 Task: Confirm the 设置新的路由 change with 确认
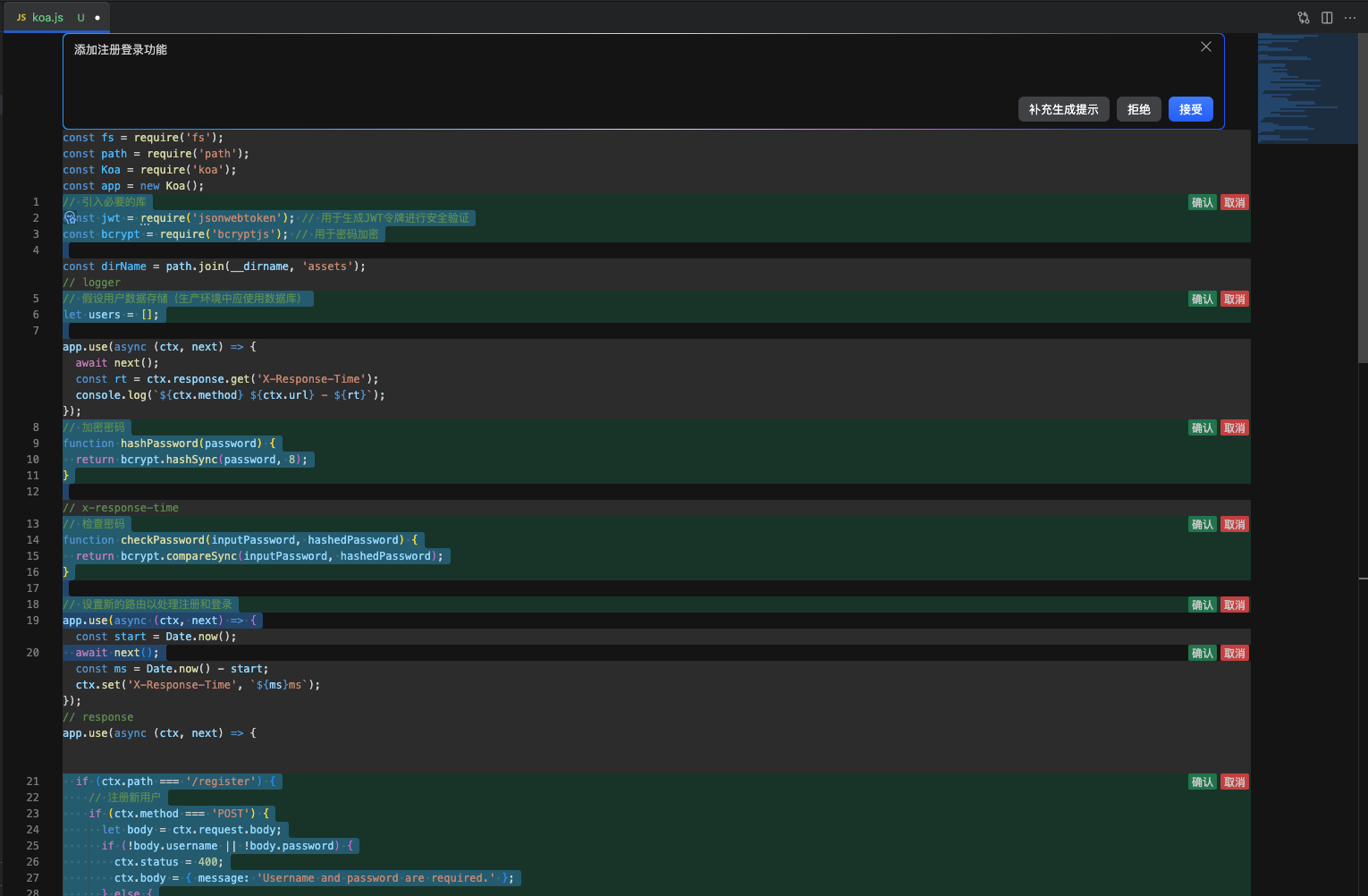1203,605
